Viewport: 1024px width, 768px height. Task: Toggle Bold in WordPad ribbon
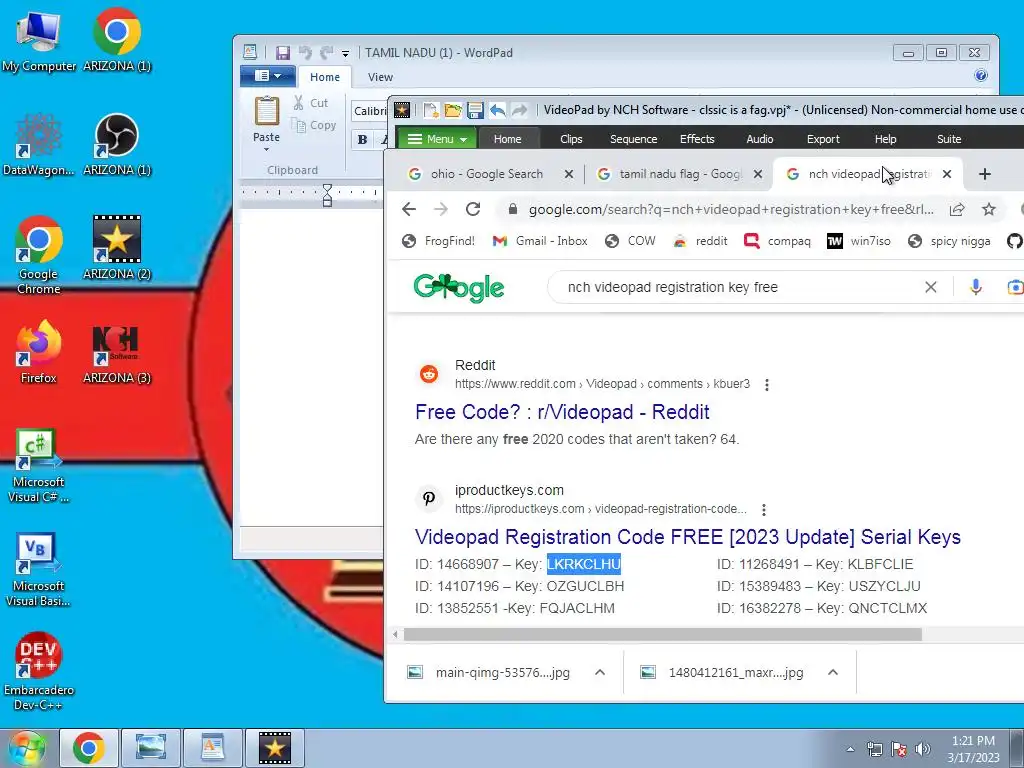point(362,139)
